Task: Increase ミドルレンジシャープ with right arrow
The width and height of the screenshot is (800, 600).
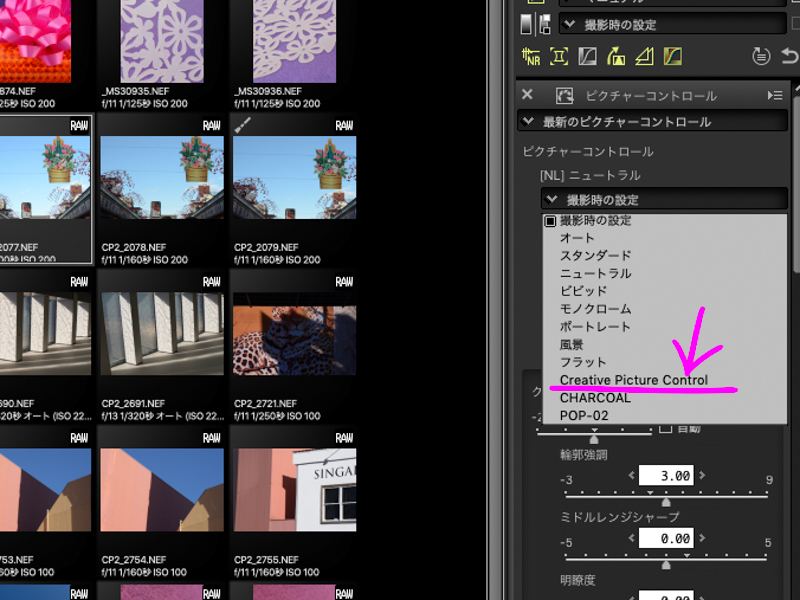Action: coord(702,538)
